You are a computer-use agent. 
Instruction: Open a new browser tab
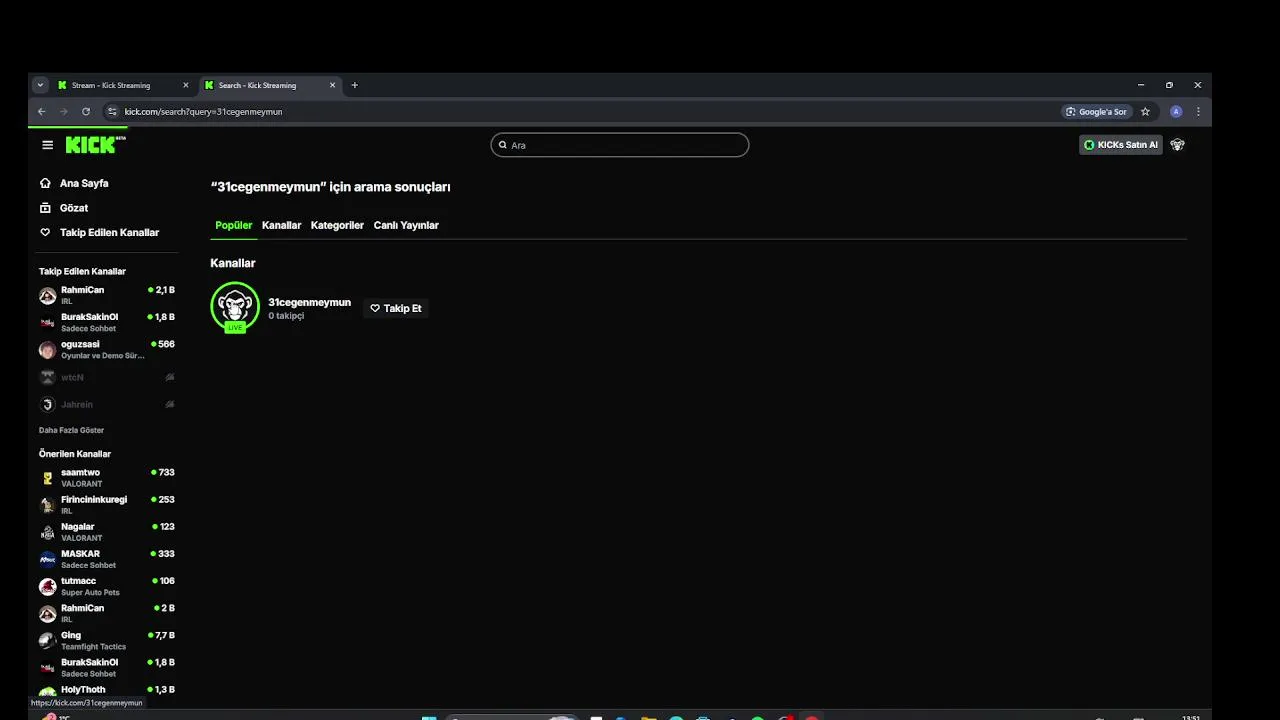pos(354,85)
